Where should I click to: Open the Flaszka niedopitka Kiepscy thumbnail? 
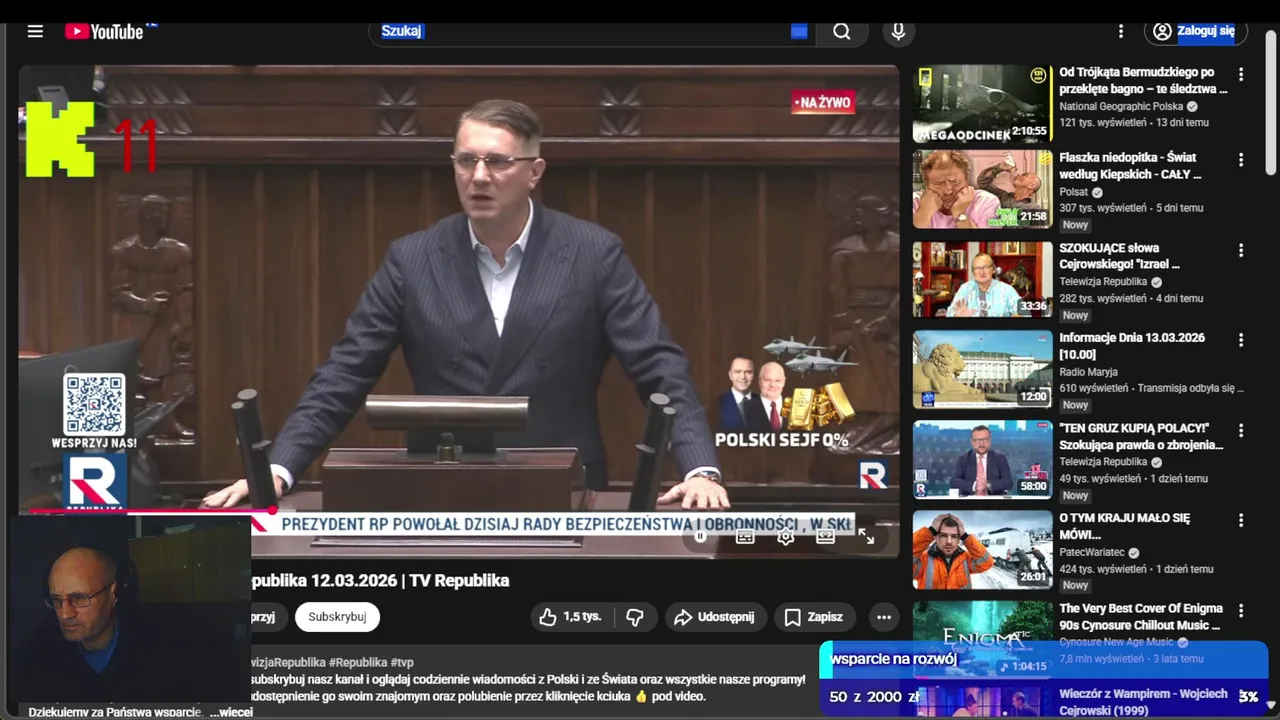982,190
